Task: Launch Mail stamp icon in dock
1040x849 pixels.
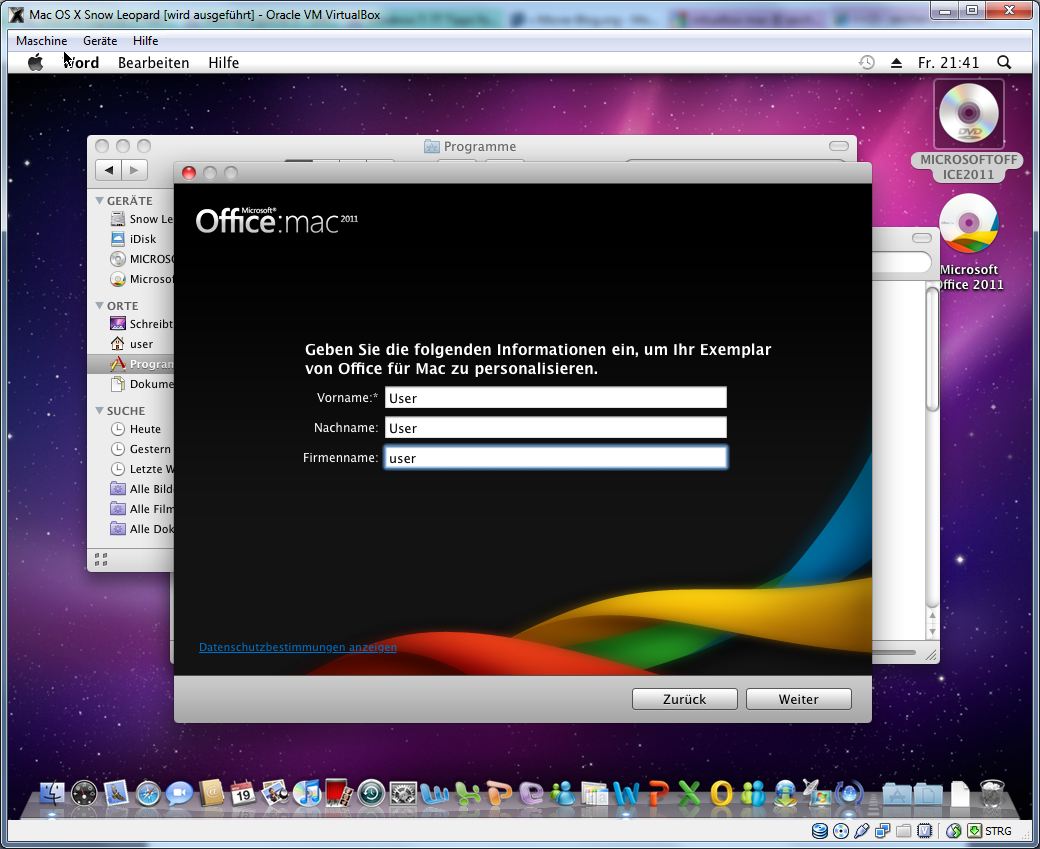Action: click(x=116, y=793)
